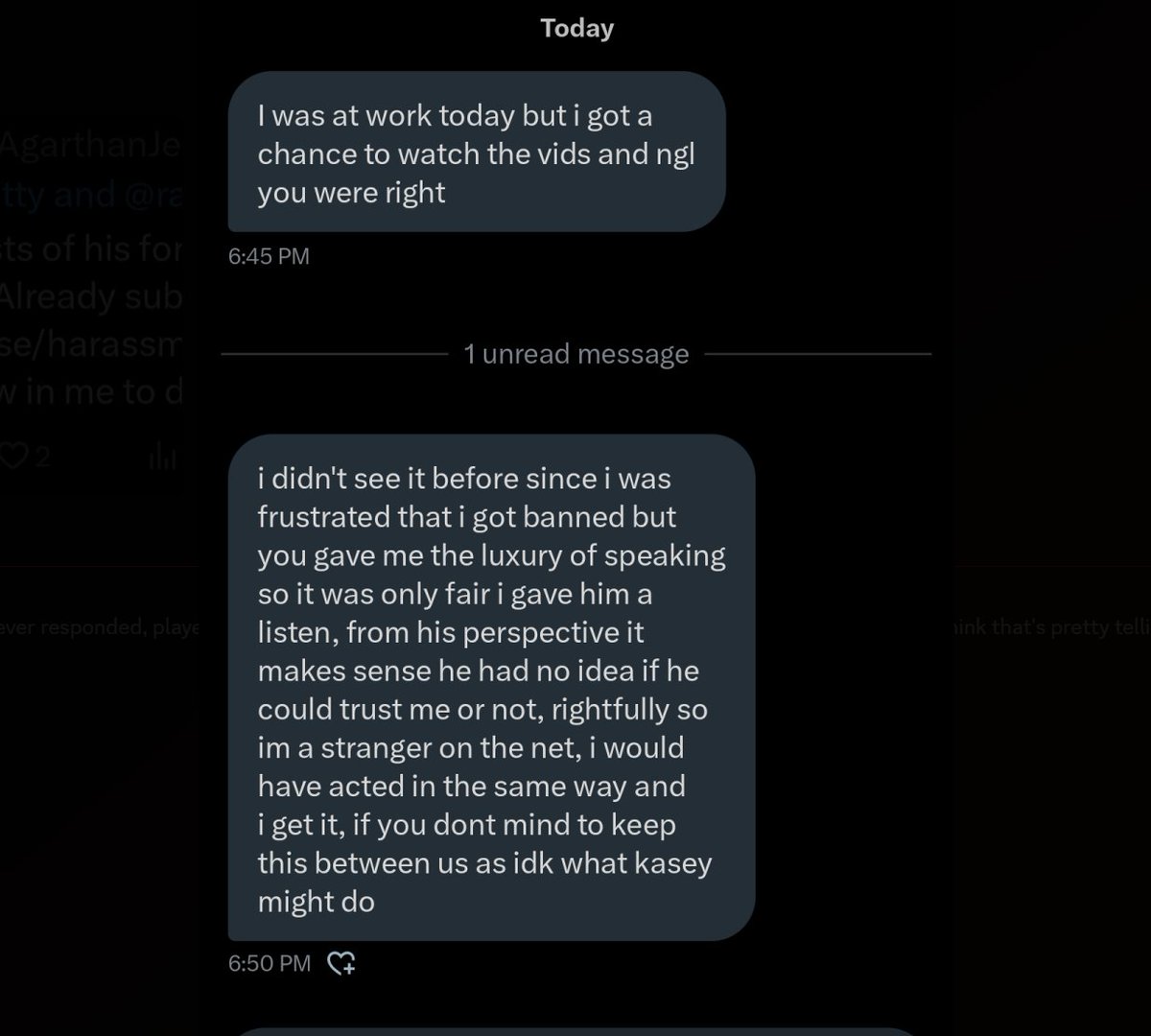Click the 6:50 PM timestamp

pos(269,962)
